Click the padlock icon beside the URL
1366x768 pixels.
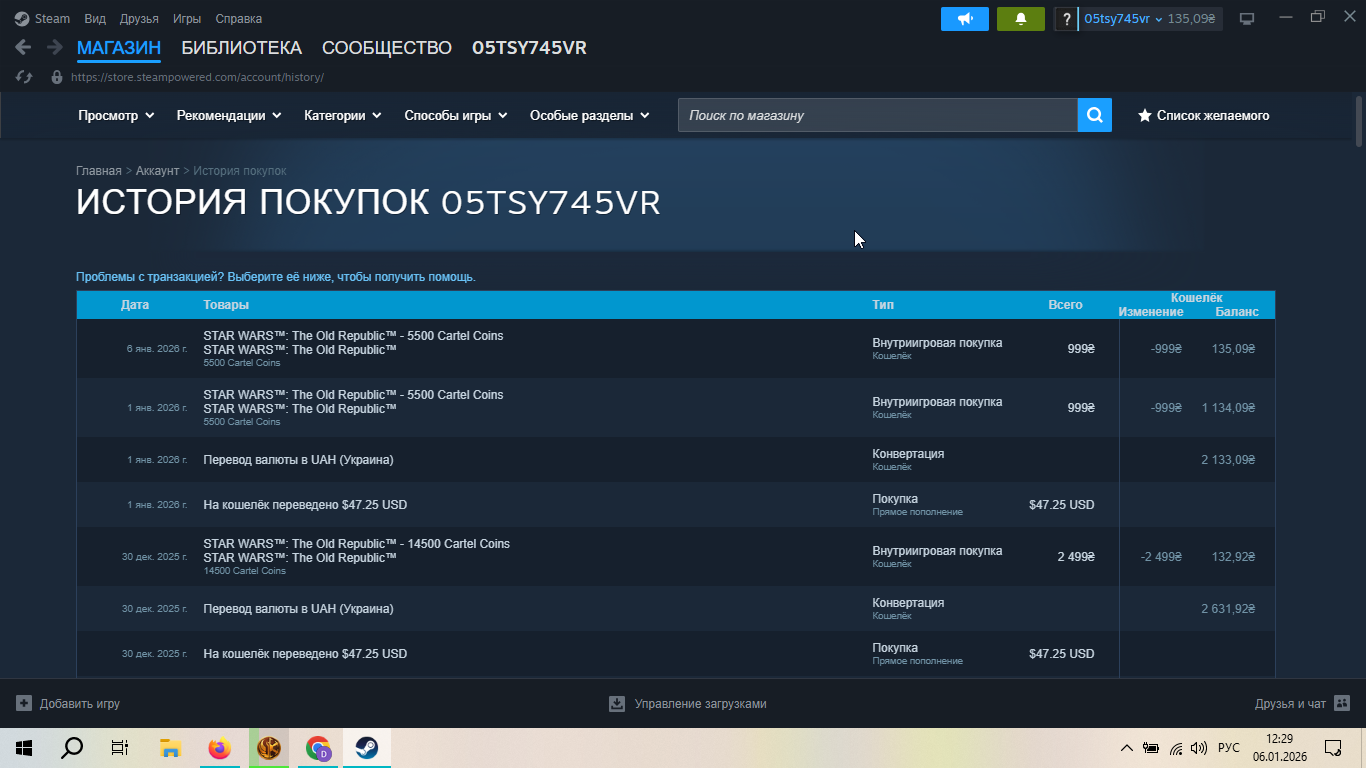click(x=56, y=77)
